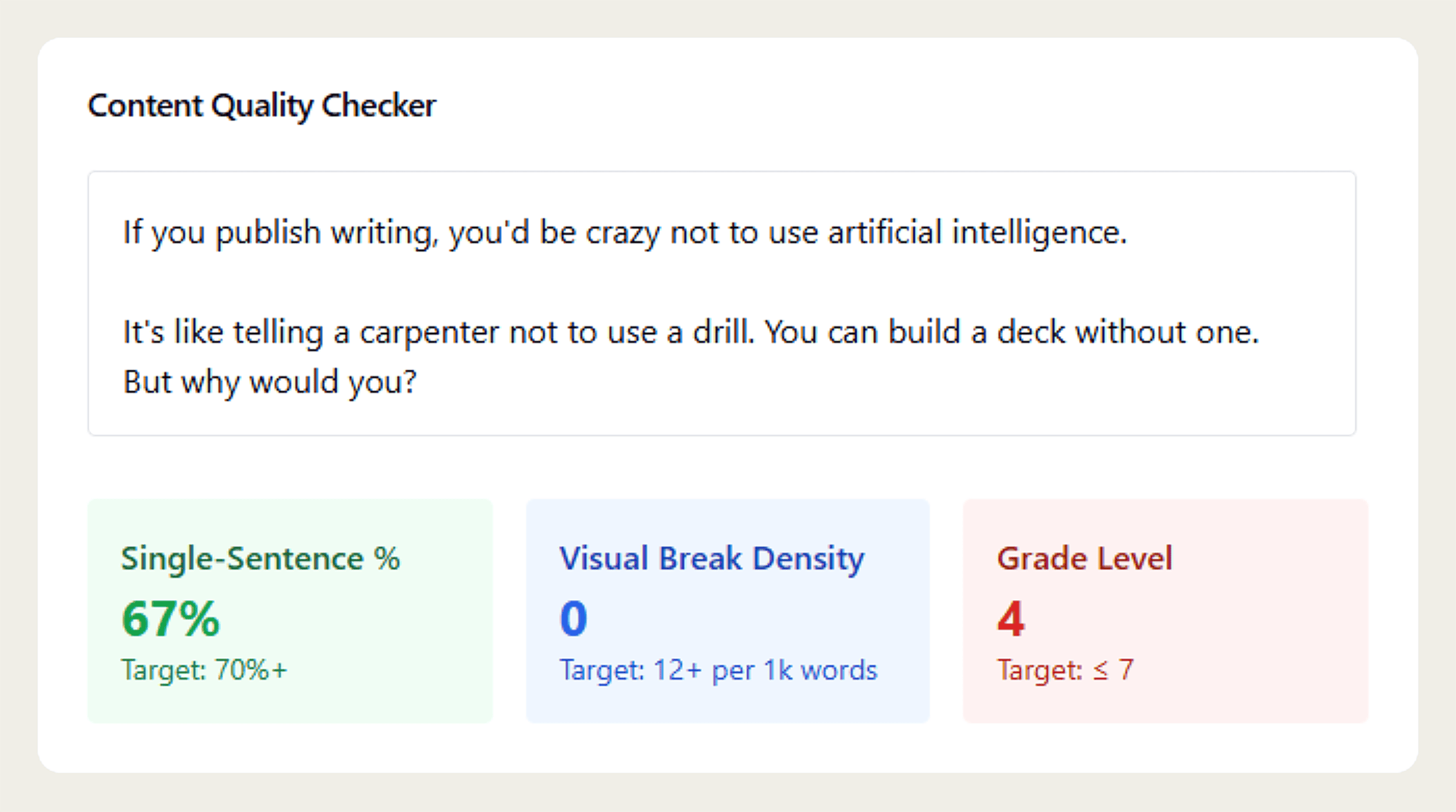This screenshot has height=812, width=1456.
Task: Select the Single-Sentence % metric card
Action: [289, 609]
